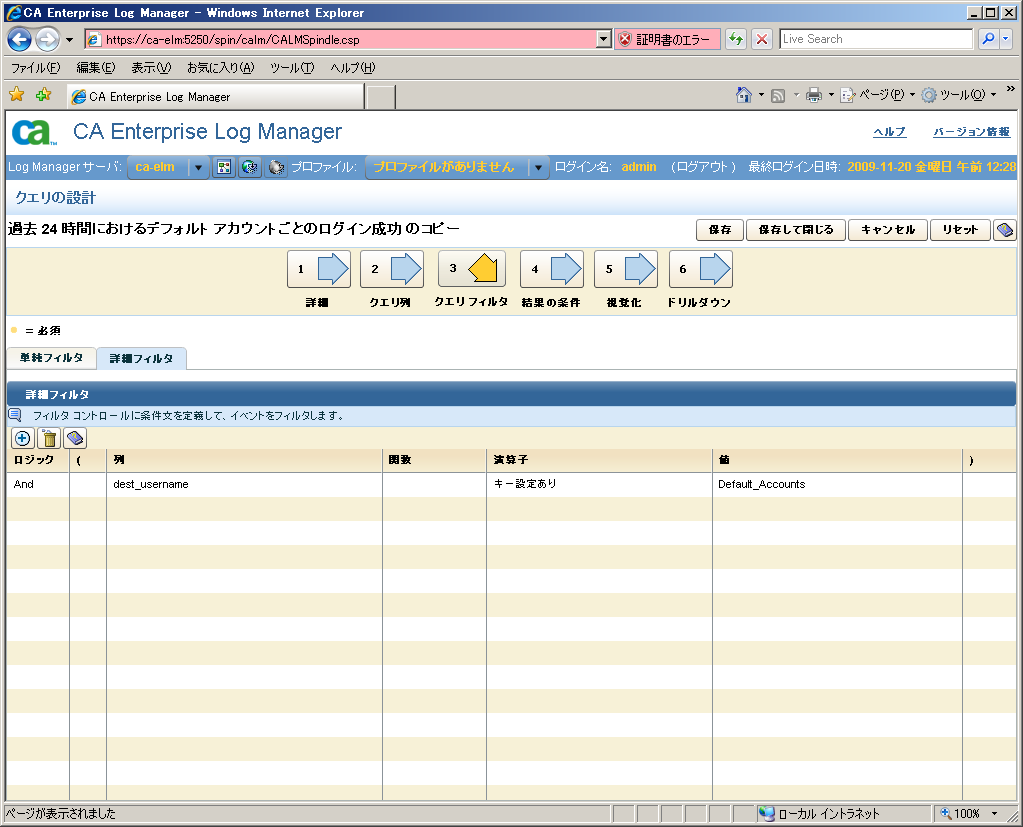
Task: Add a new filter condition row
Action: (22, 439)
